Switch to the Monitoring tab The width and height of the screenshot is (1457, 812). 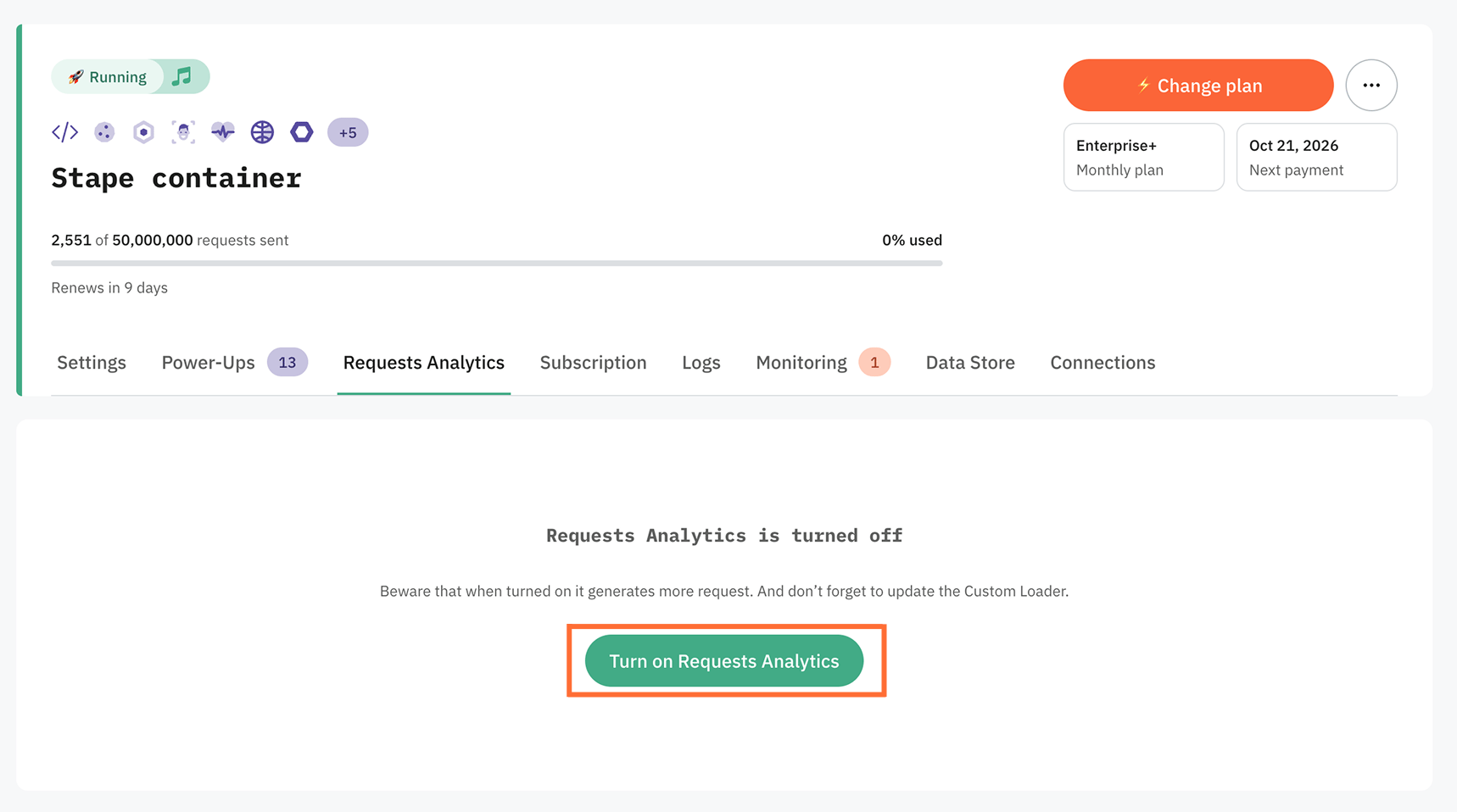click(x=801, y=363)
